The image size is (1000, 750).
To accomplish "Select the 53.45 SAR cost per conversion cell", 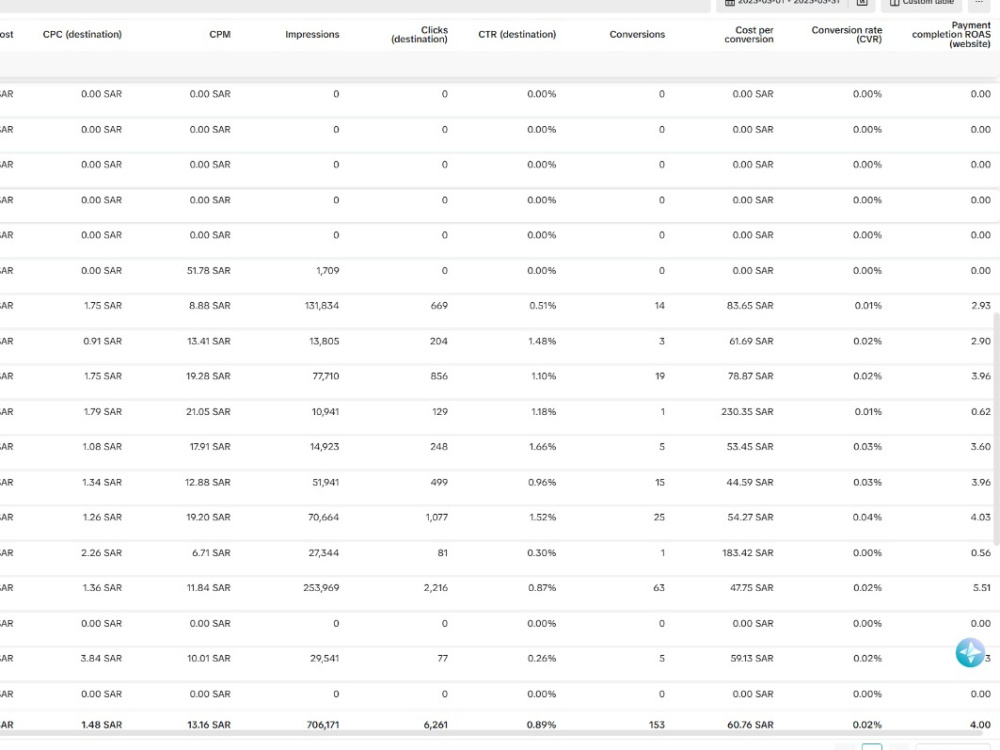I will 750,447.
